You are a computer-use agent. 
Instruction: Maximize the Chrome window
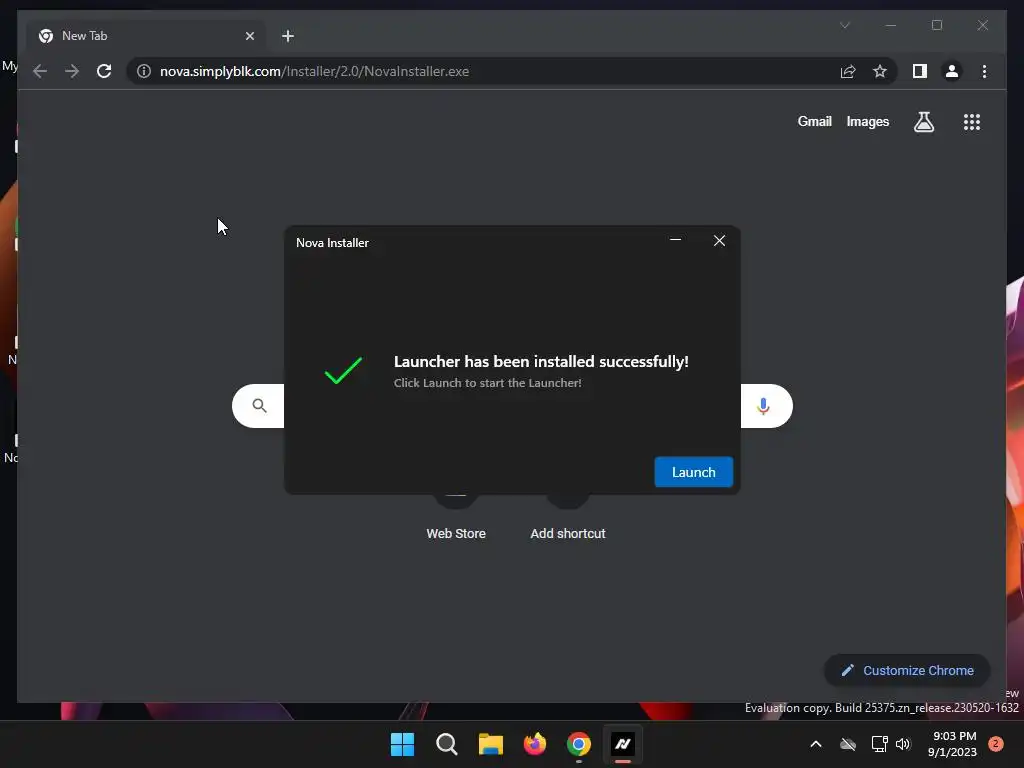point(936,25)
